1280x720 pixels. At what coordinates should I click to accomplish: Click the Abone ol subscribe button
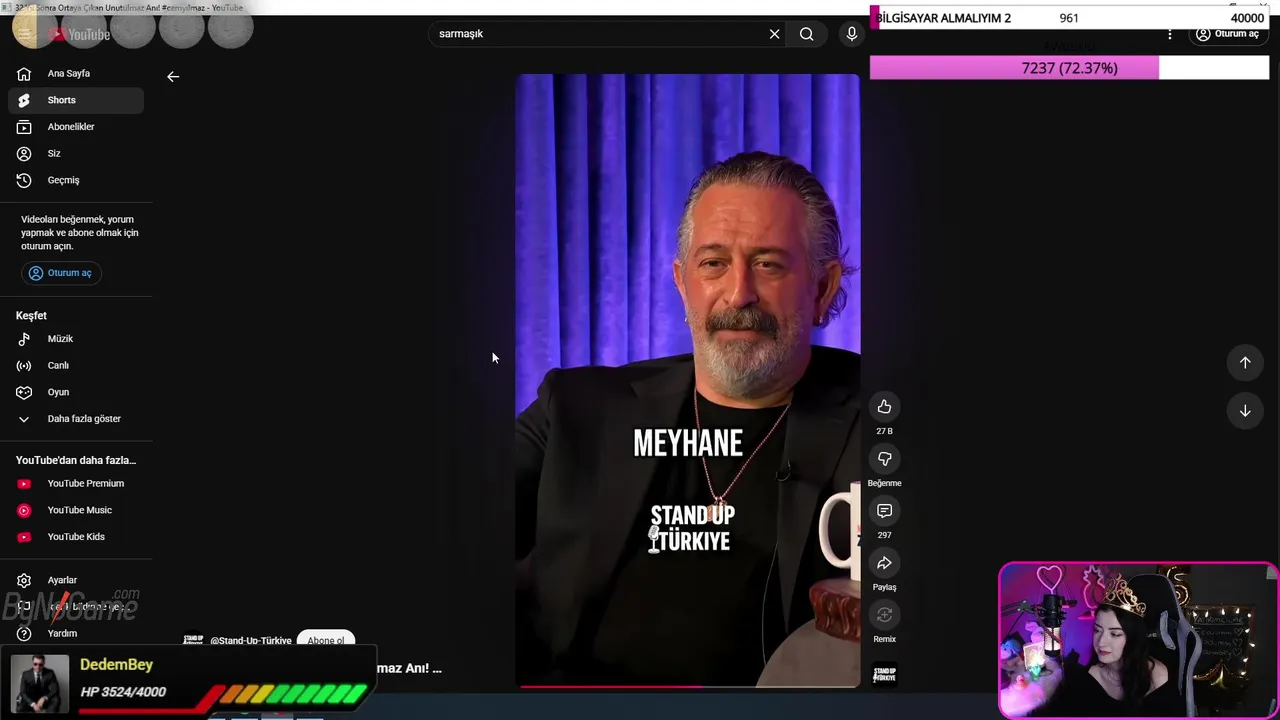326,640
